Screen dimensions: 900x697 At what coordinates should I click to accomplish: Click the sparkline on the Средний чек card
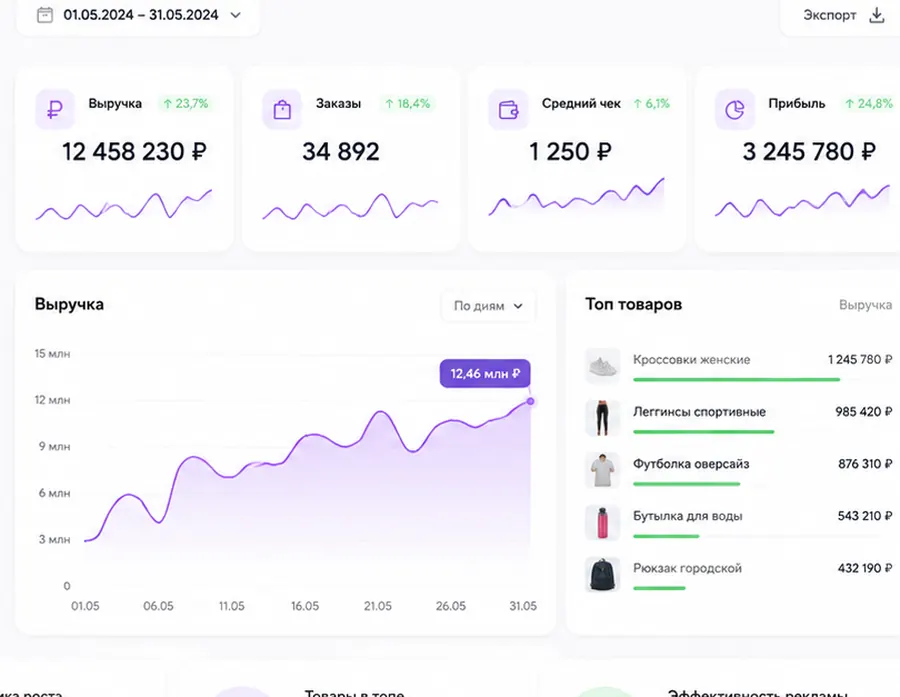576,197
